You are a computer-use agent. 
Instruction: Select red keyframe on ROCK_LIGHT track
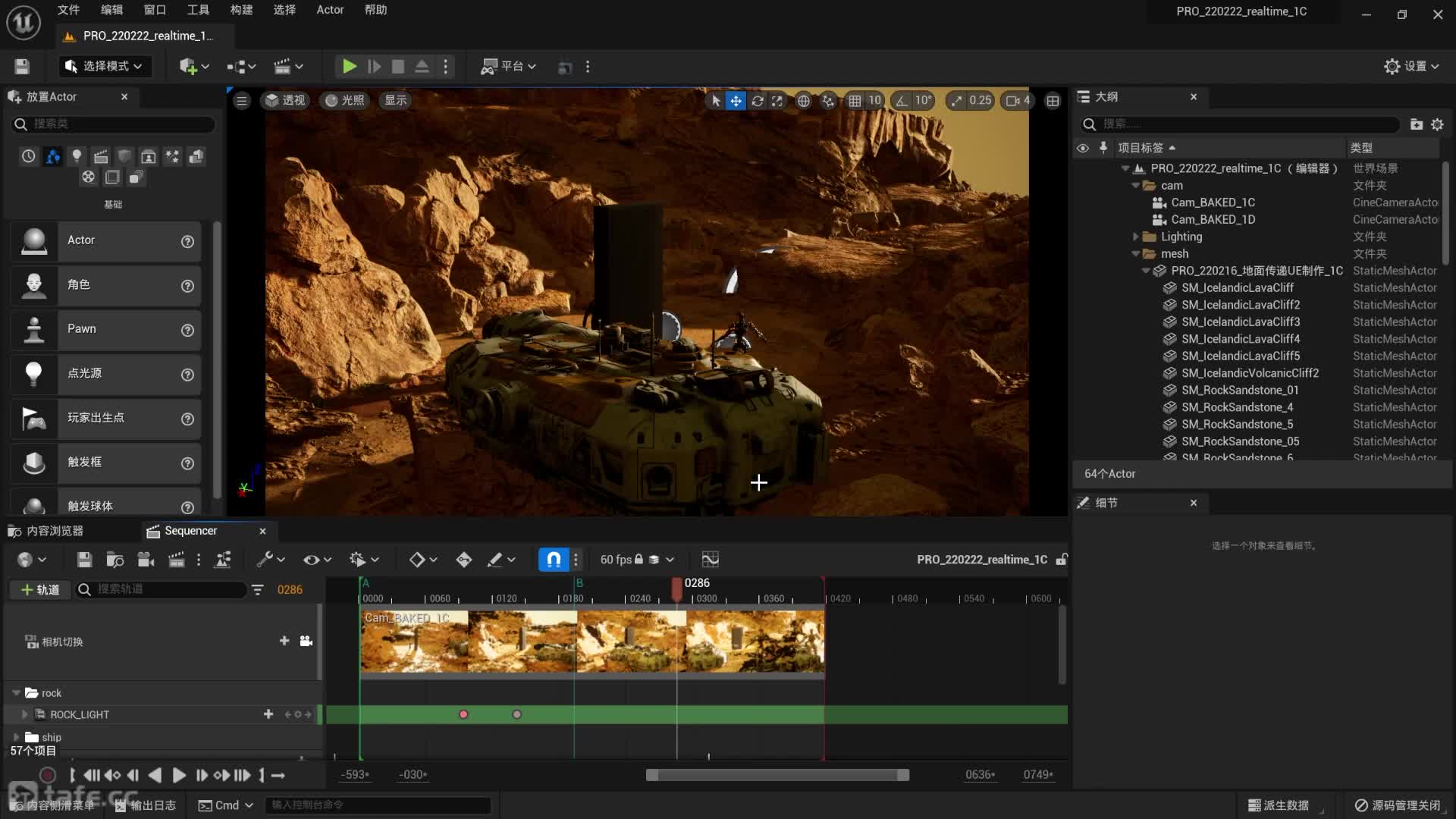click(463, 714)
